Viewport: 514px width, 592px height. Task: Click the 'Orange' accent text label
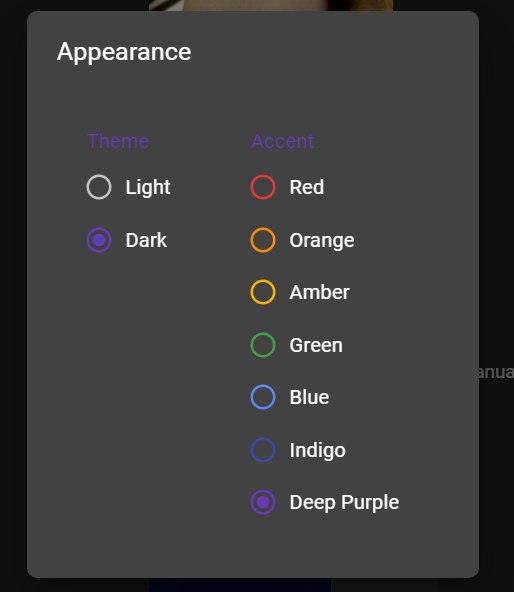pyautogui.click(x=322, y=241)
